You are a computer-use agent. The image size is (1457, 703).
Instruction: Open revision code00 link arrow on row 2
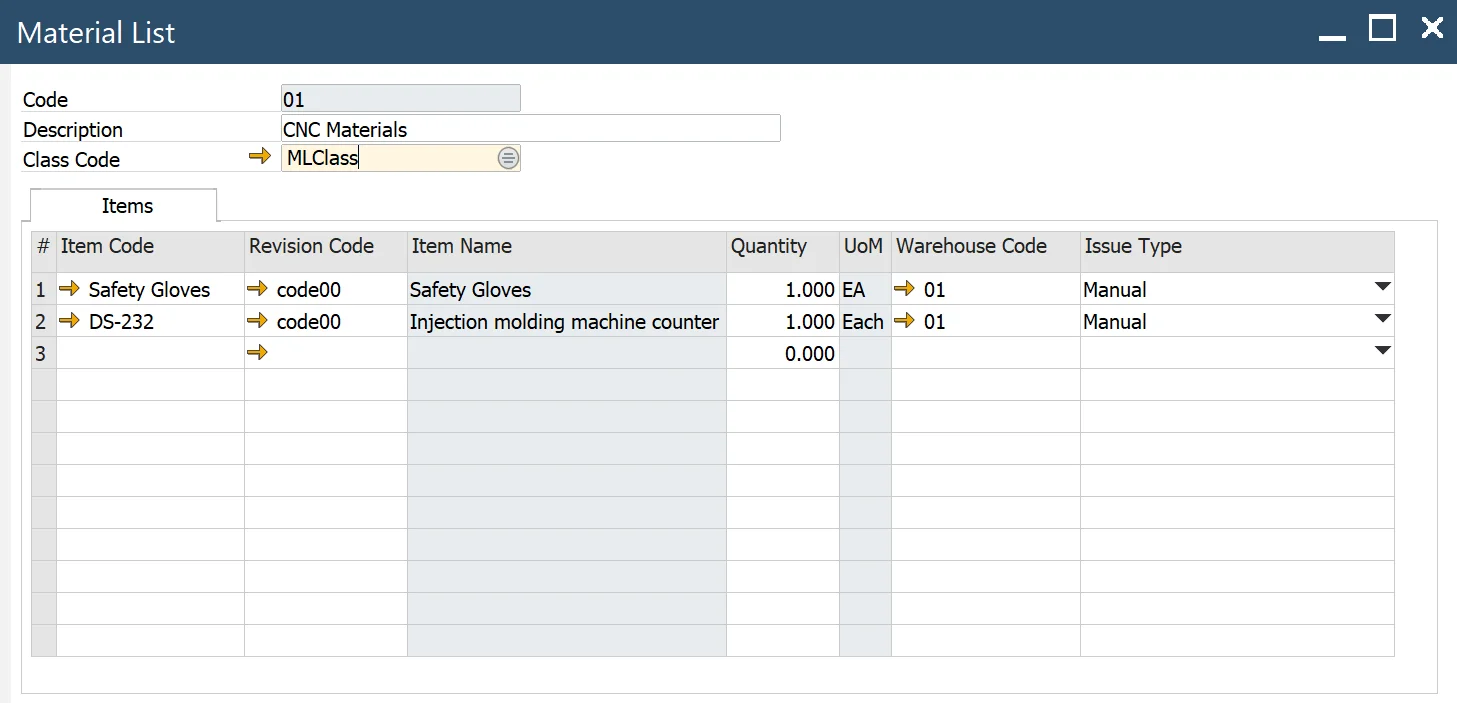[258, 321]
